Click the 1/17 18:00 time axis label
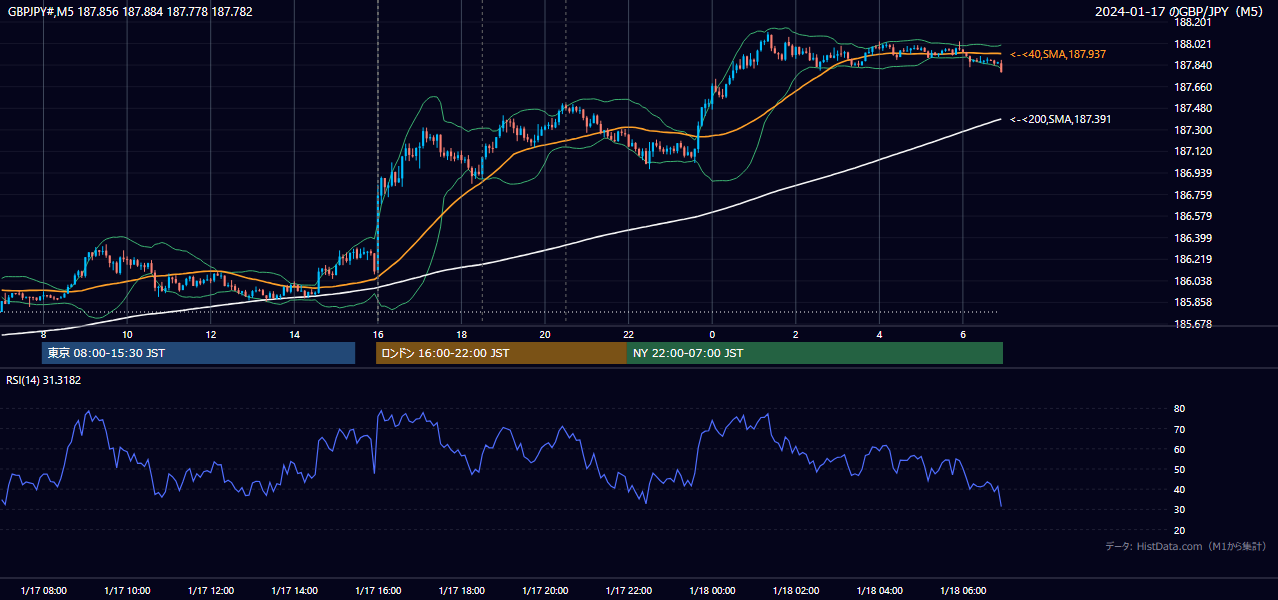The width and height of the screenshot is (1278, 600). tap(461, 590)
